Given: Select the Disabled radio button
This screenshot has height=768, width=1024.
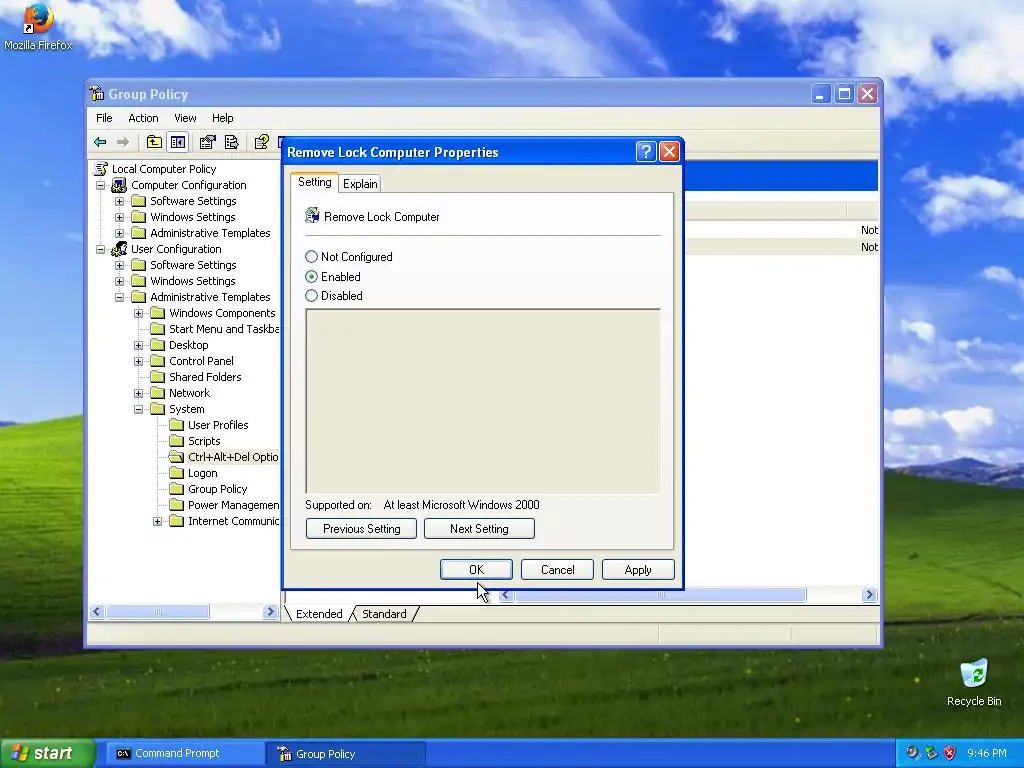Looking at the screenshot, I should click(312, 296).
